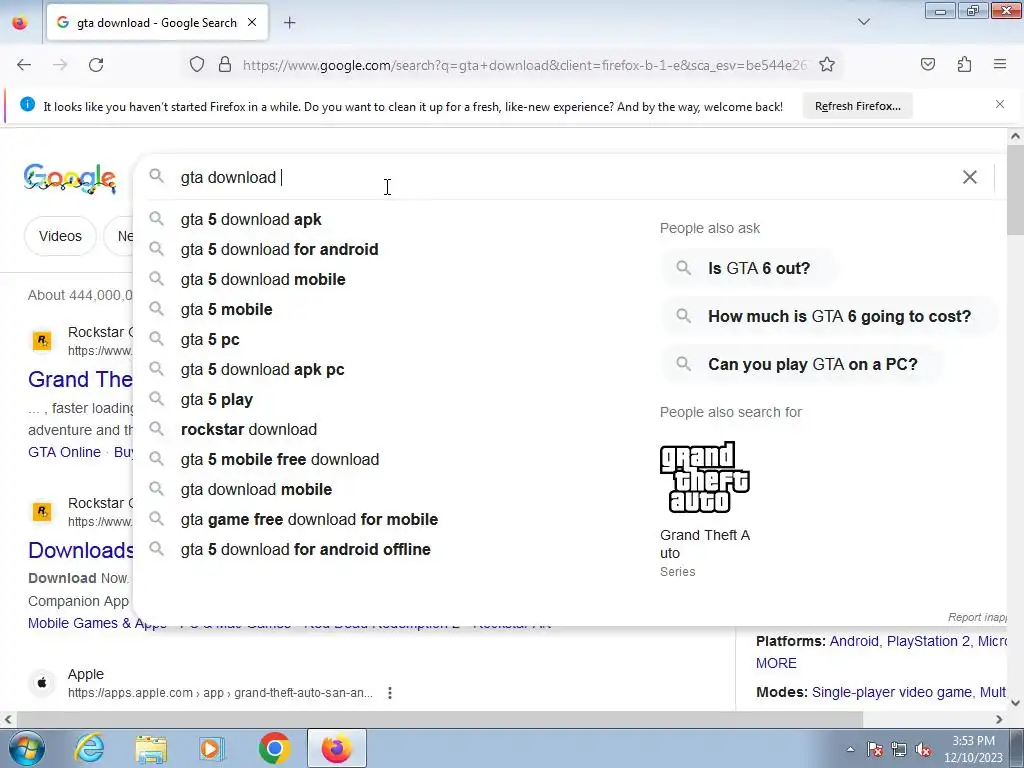Open the Grand Theft Auto series thumbnail
Viewport: 1024px width, 768px height.
pos(705,477)
